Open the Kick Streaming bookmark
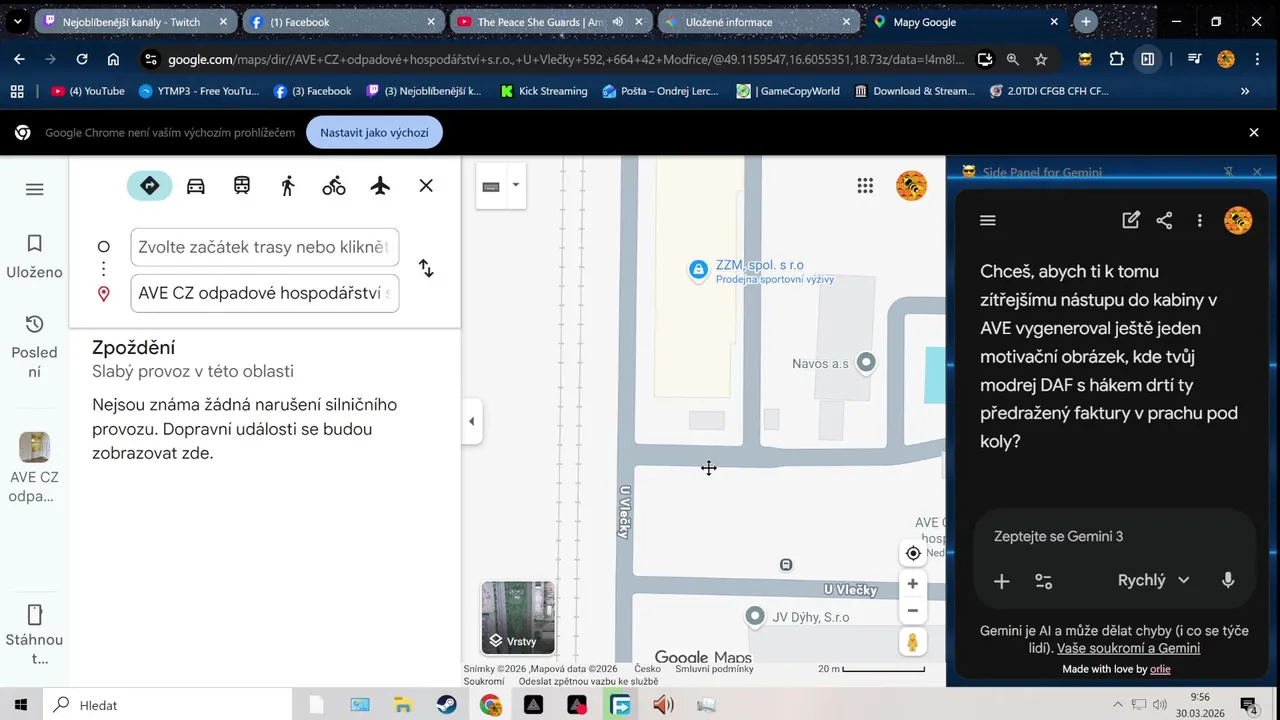 543,91
